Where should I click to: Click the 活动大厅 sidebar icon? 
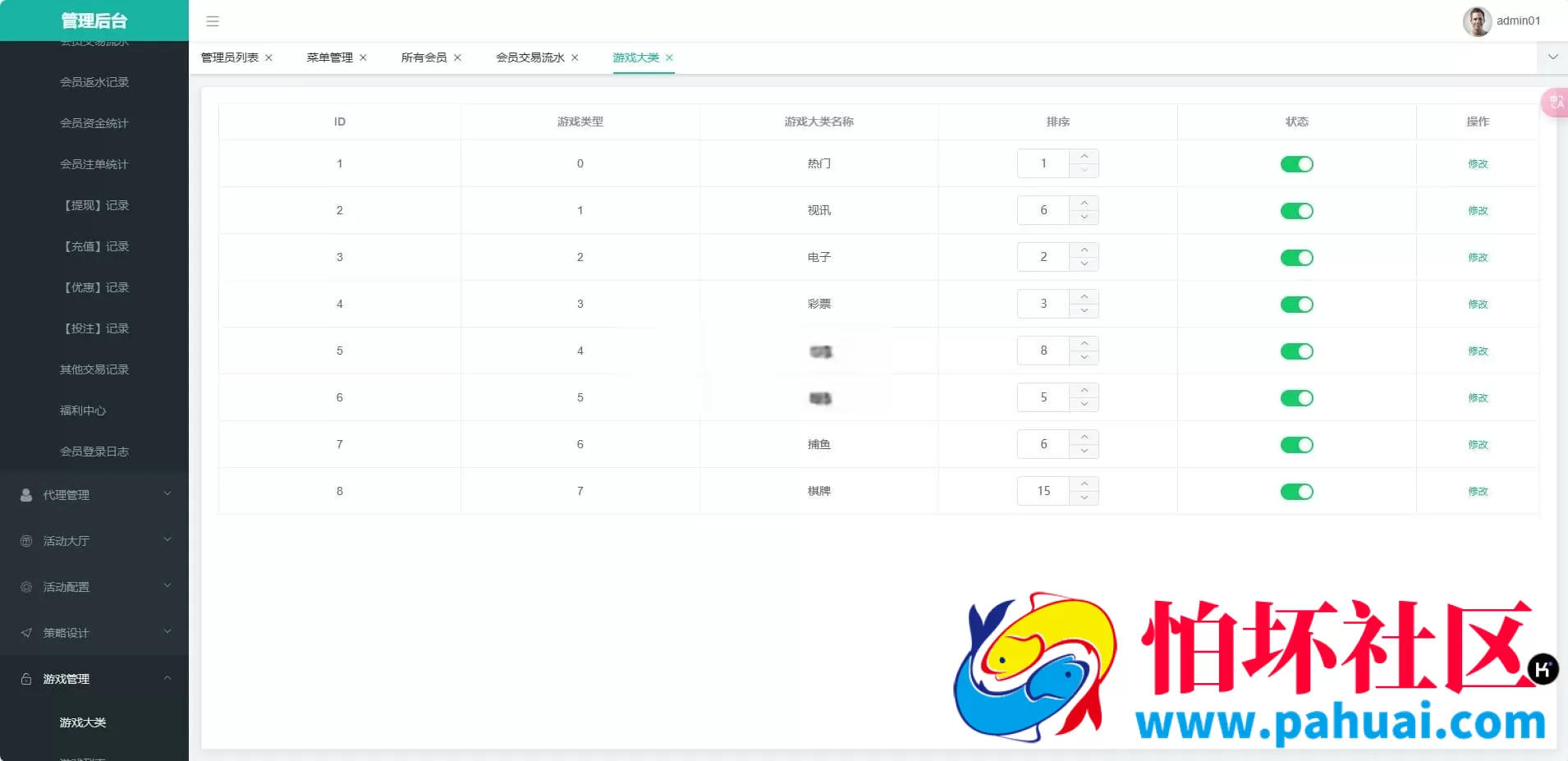pos(26,541)
